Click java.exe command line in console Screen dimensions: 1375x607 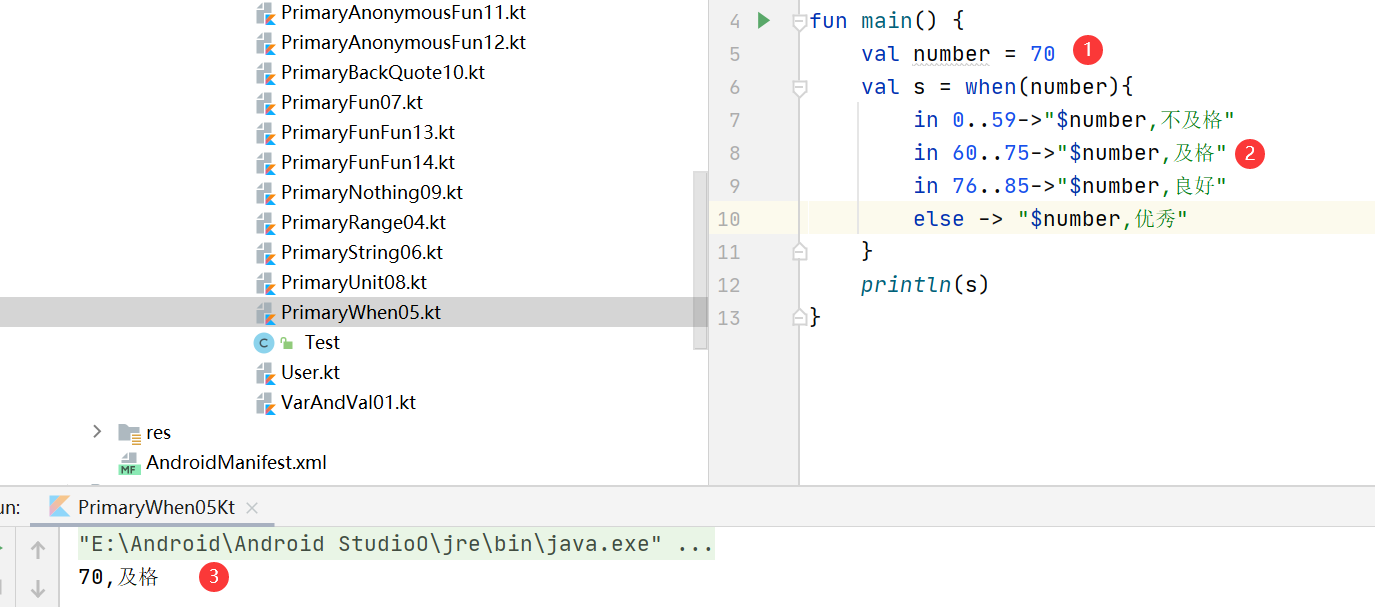coord(396,545)
